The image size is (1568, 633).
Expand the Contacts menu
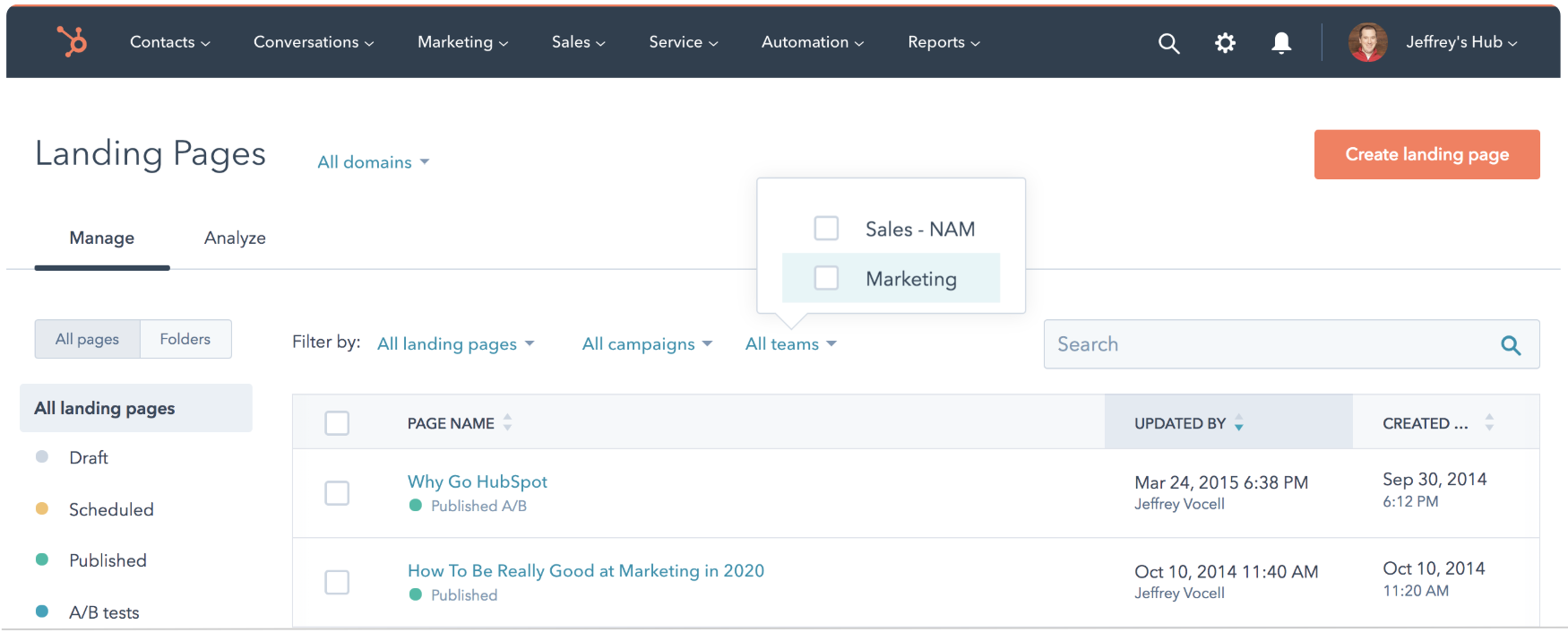(x=169, y=42)
